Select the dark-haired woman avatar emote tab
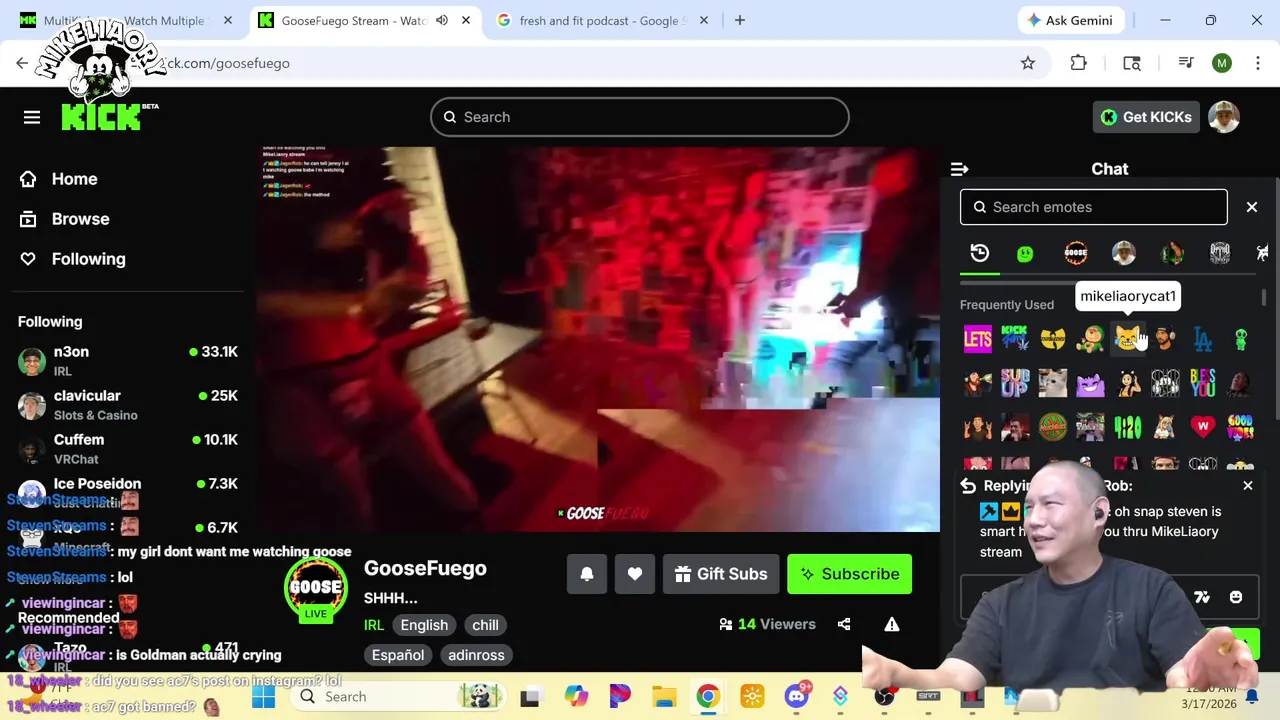 coord(1172,253)
